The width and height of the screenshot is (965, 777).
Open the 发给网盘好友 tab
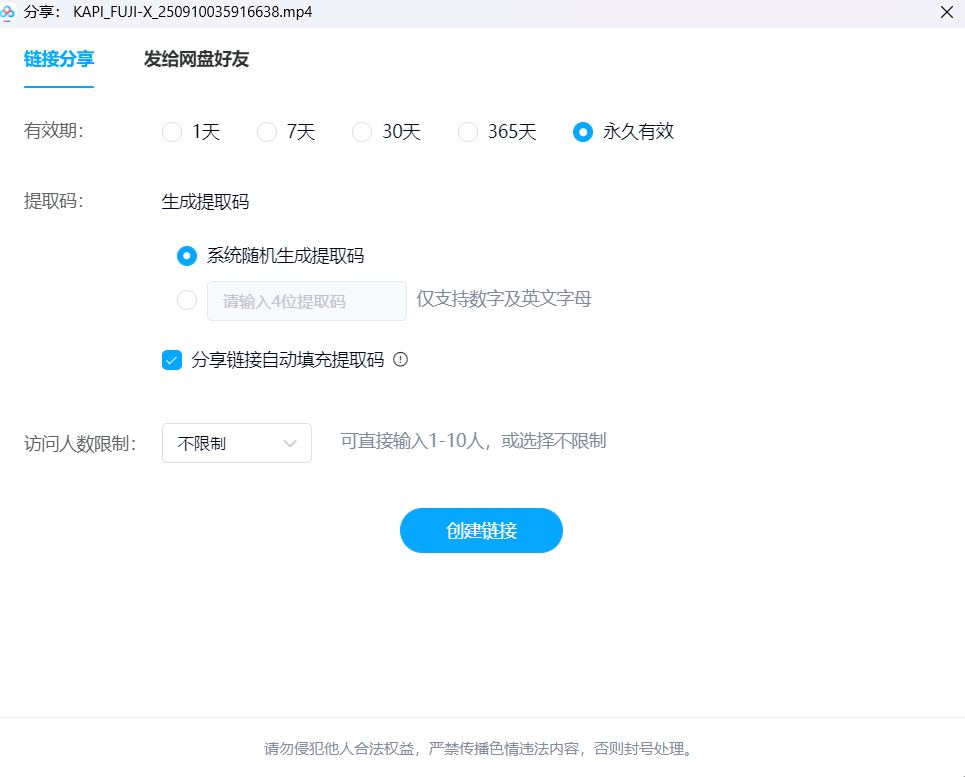point(196,59)
